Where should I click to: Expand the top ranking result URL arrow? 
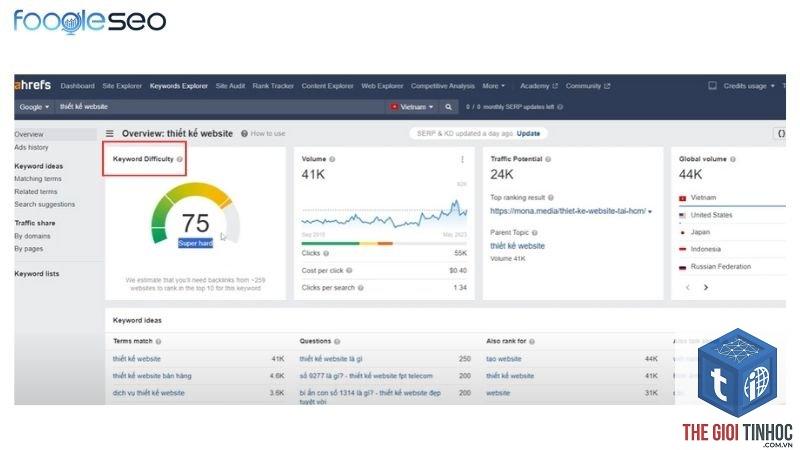pos(650,212)
